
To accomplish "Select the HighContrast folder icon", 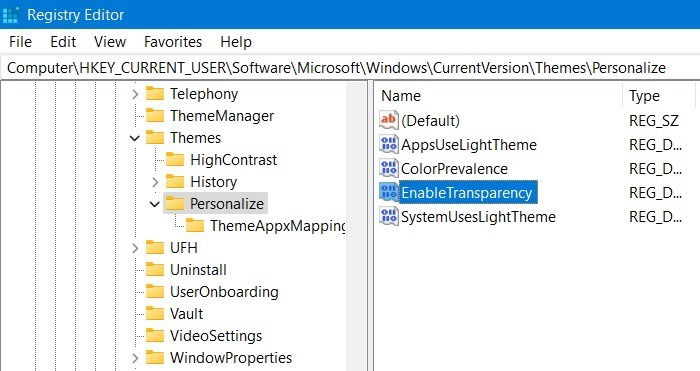I will [x=175, y=159].
